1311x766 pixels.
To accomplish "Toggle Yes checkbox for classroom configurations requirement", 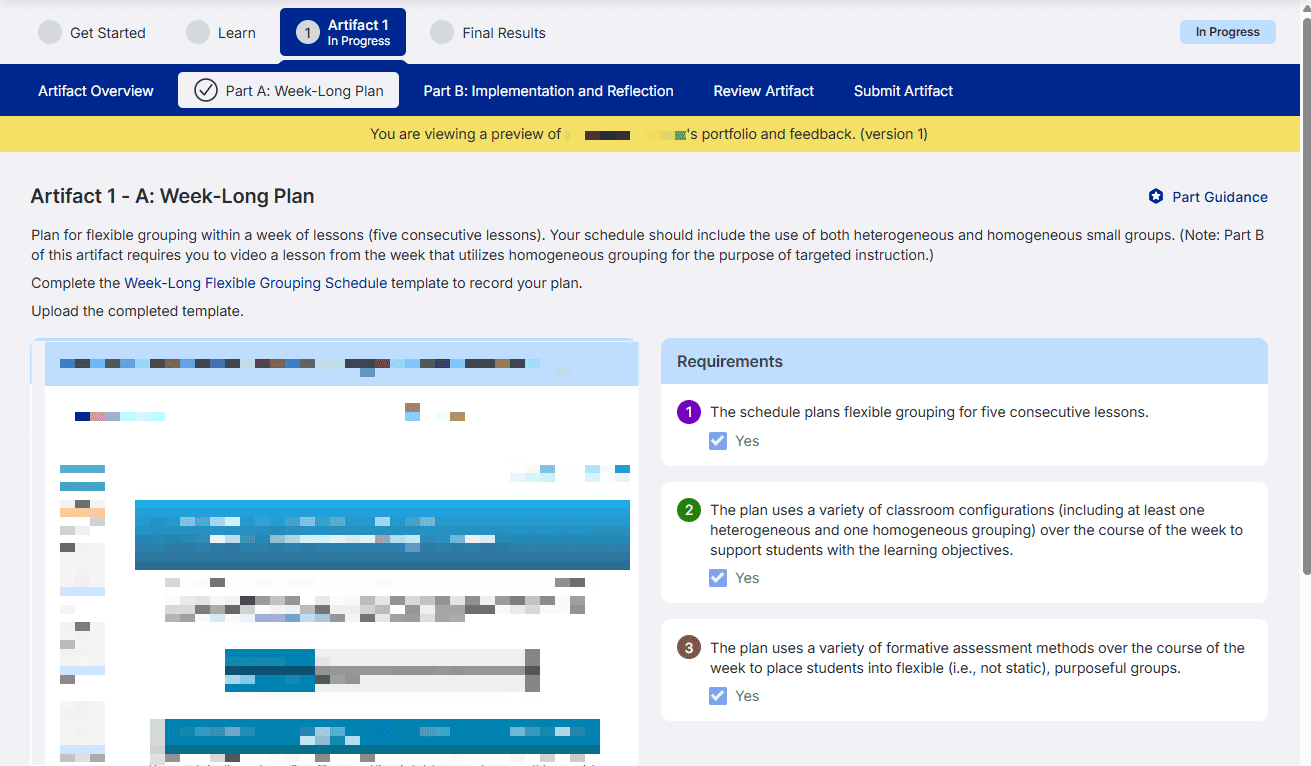I will [x=718, y=578].
